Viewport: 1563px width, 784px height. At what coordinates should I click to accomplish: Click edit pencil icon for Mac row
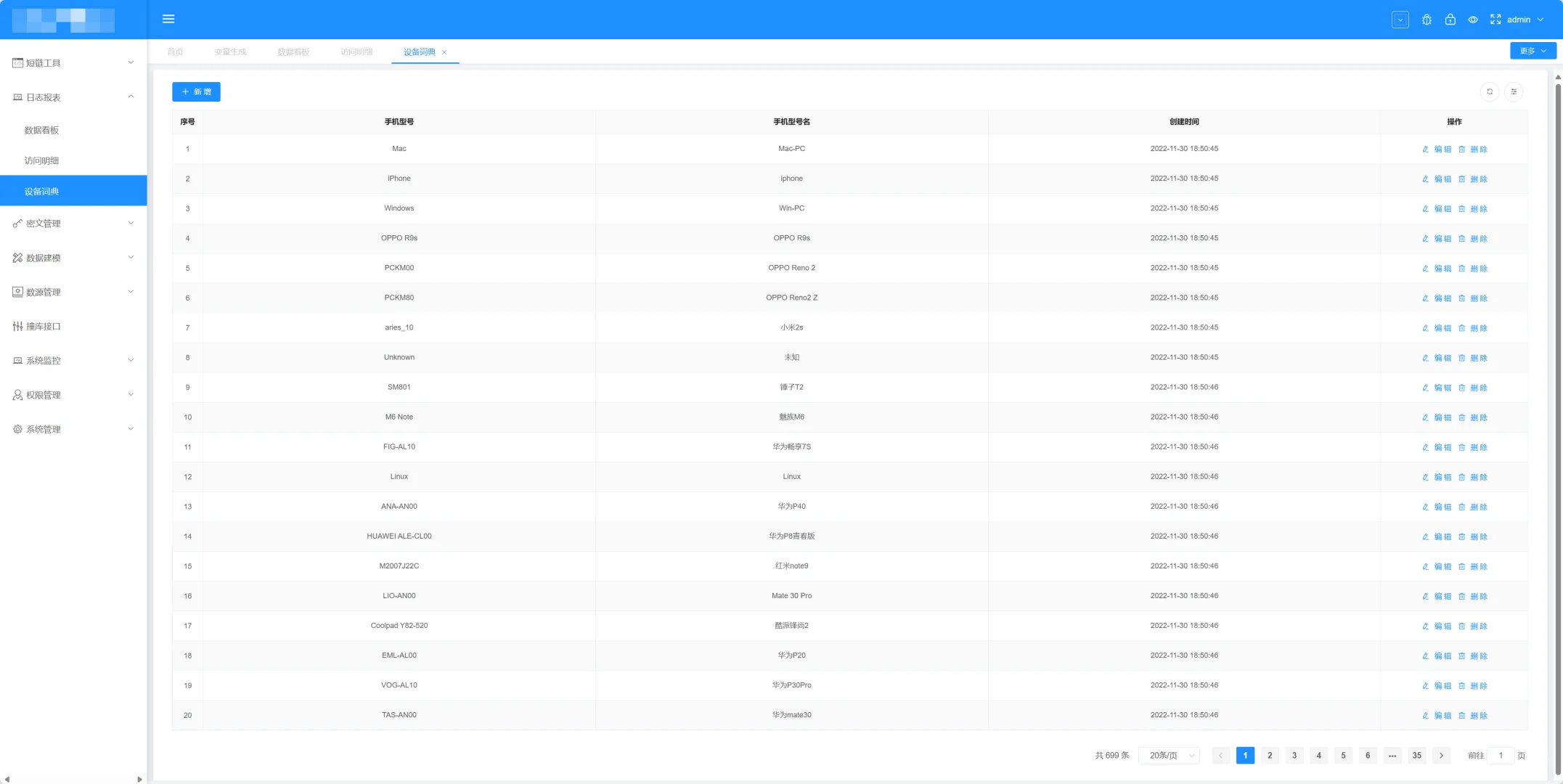point(1425,149)
